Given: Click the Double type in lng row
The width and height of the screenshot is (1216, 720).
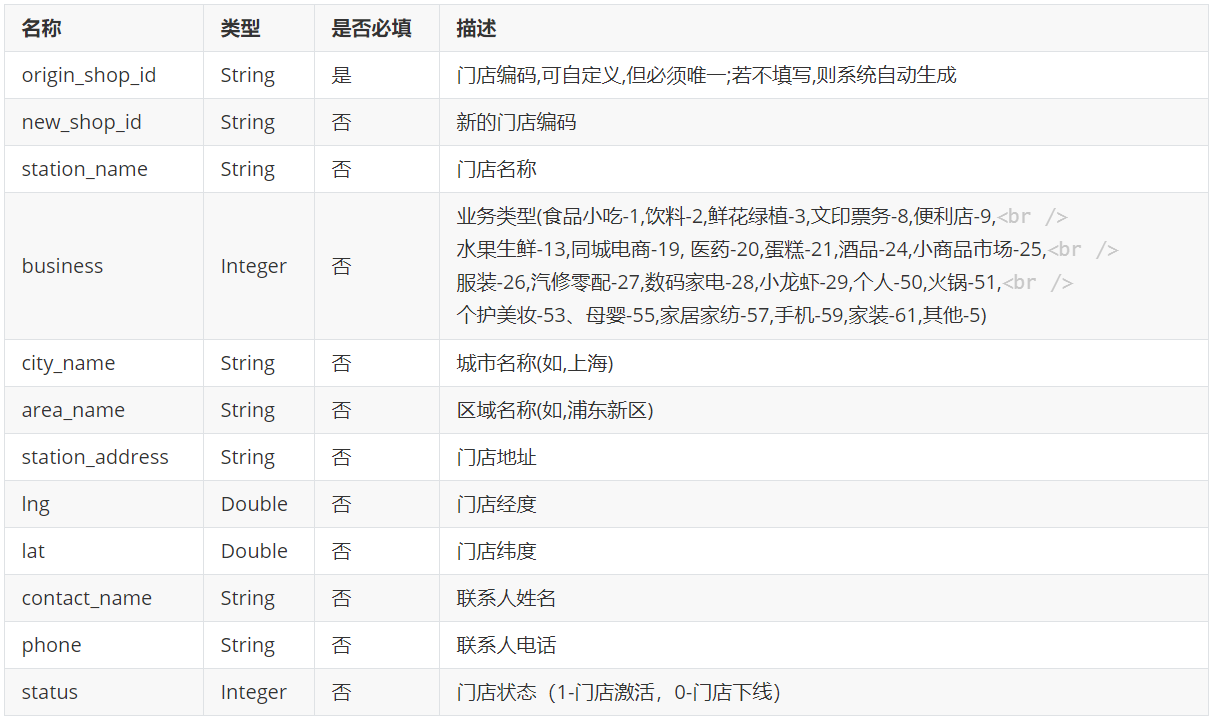Looking at the screenshot, I should (254, 504).
